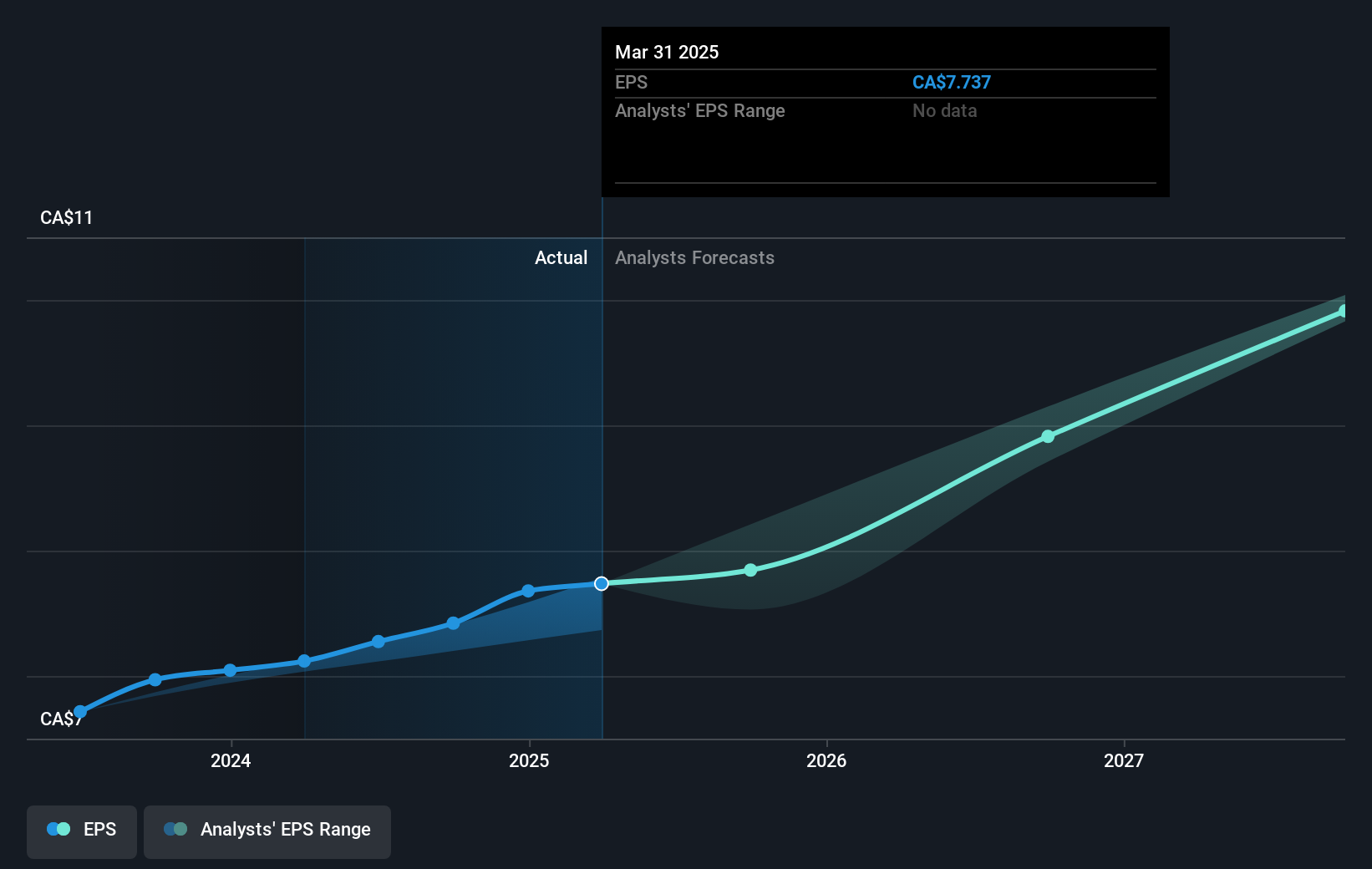Screen dimensions: 1372x869
Task: Click the No data value in tooltip
Action: (945, 110)
